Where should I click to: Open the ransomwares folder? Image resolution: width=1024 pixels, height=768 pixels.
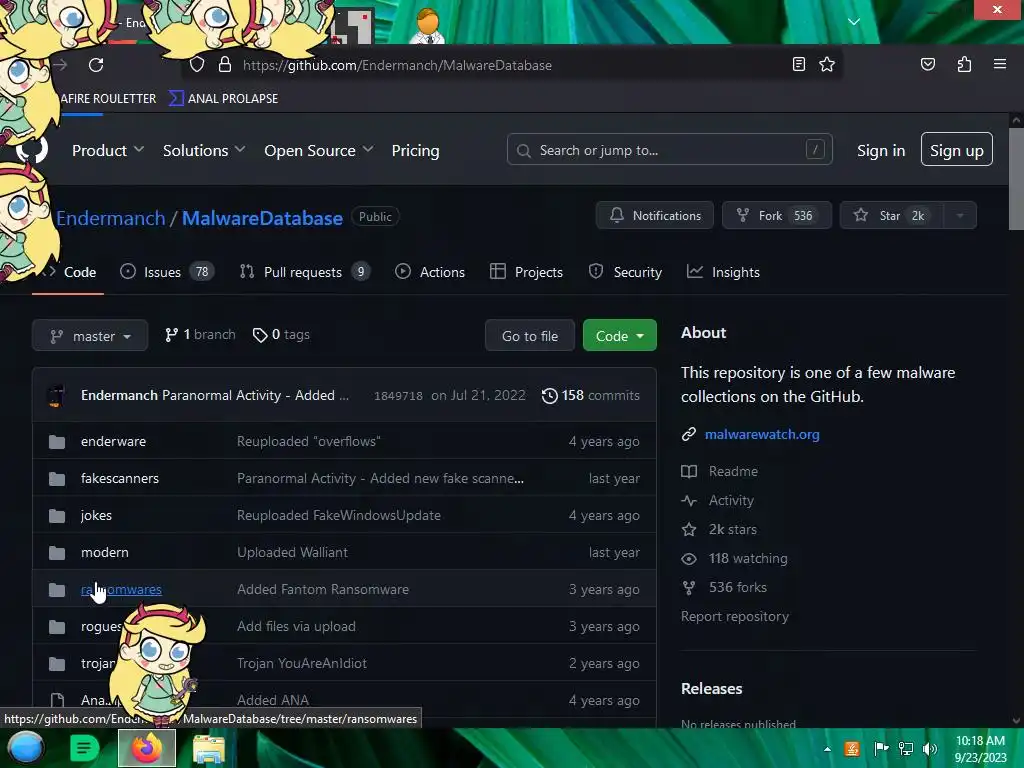(x=121, y=589)
